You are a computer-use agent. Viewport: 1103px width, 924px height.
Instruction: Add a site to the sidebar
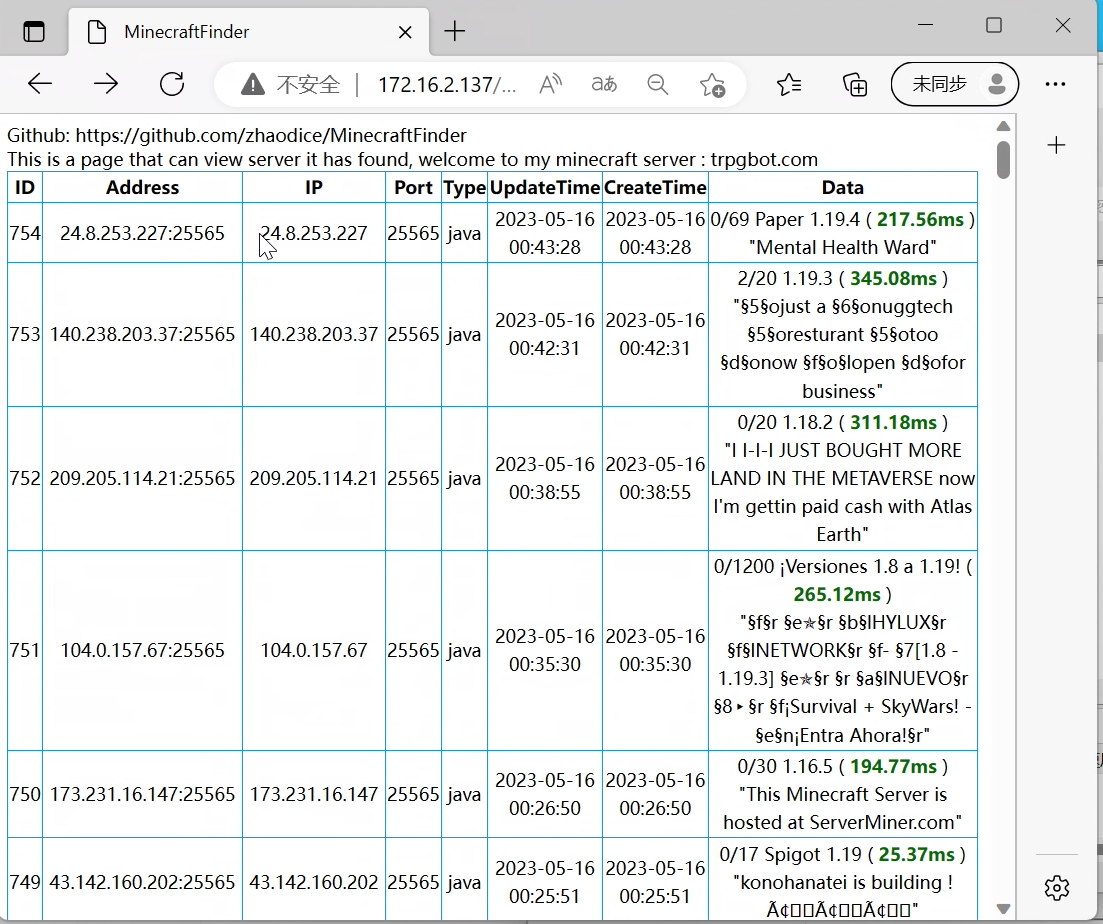(x=1057, y=146)
